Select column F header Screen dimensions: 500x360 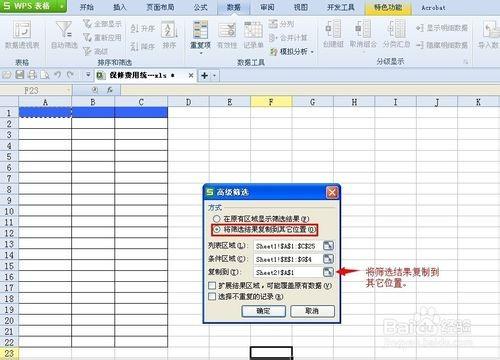click(x=271, y=102)
